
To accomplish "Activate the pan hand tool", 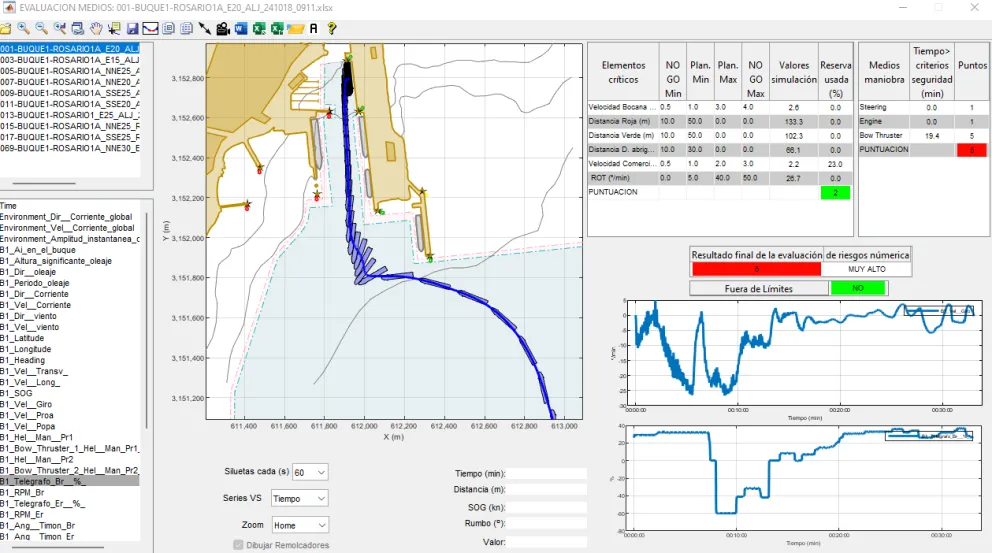I will (x=96, y=28).
